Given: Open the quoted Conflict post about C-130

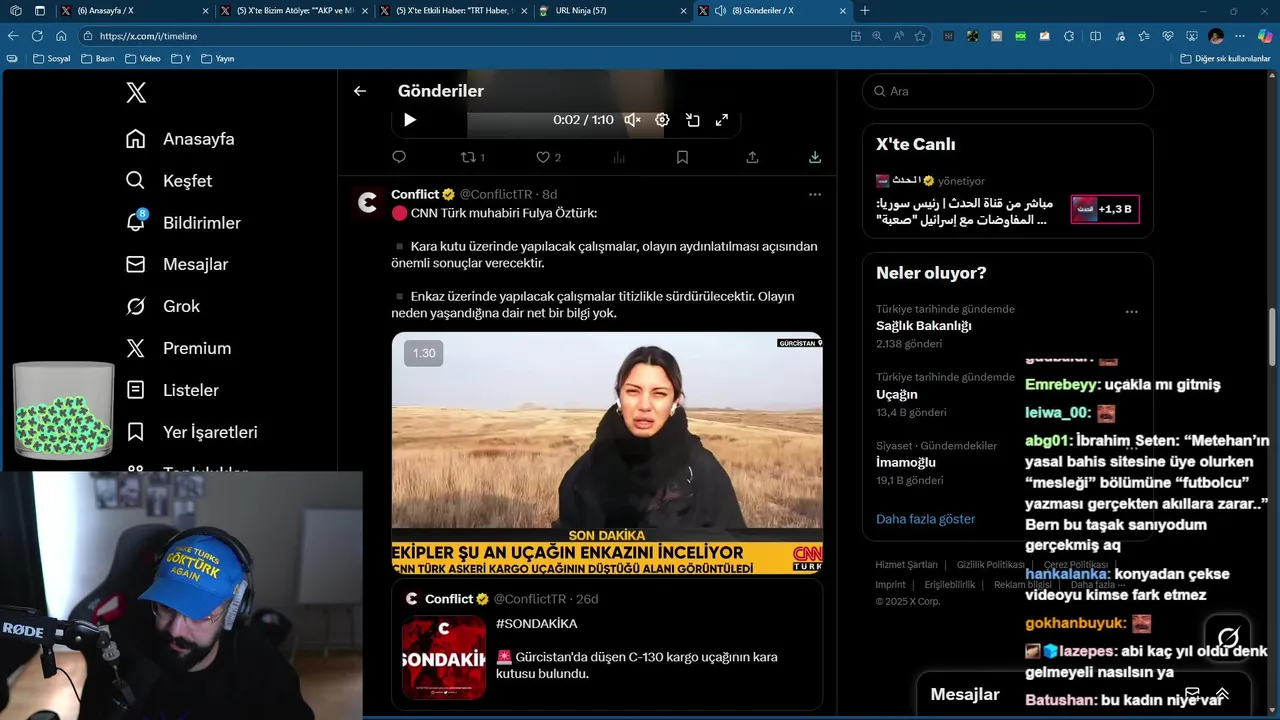Looking at the screenshot, I should [x=607, y=646].
